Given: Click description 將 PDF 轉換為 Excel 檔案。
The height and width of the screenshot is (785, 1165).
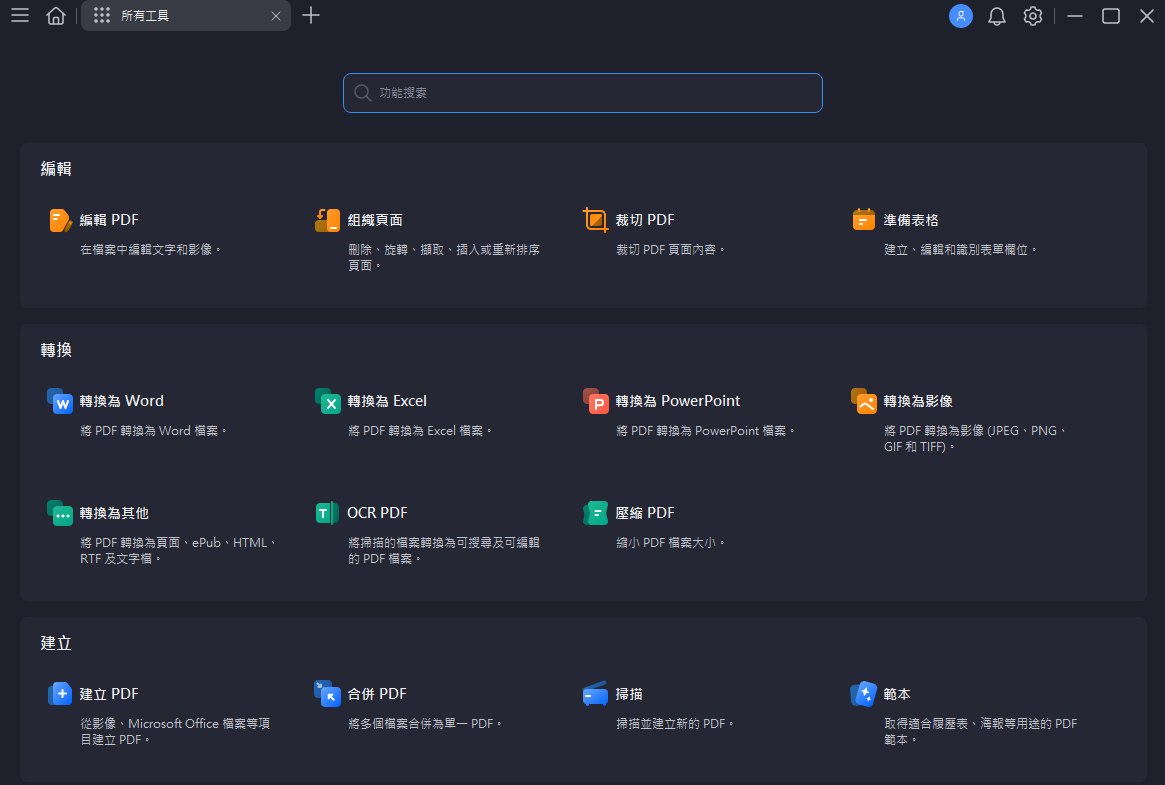Looking at the screenshot, I should tap(420, 431).
